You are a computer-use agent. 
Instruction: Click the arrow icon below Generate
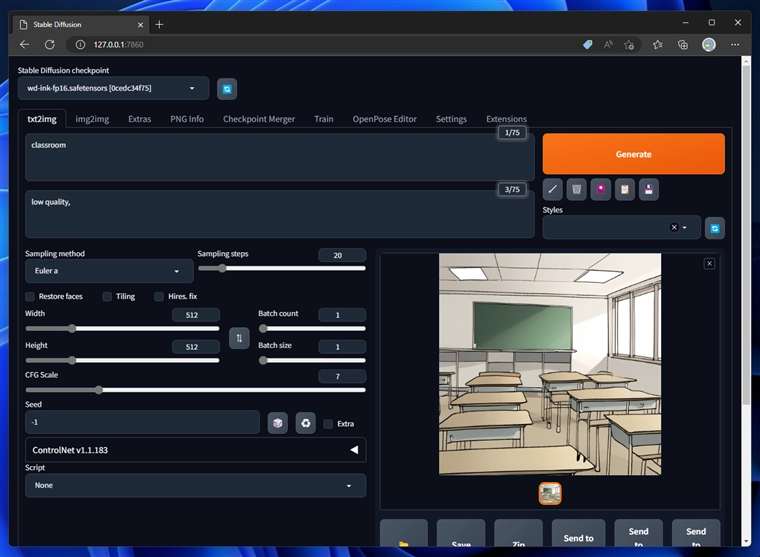[x=553, y=190]
